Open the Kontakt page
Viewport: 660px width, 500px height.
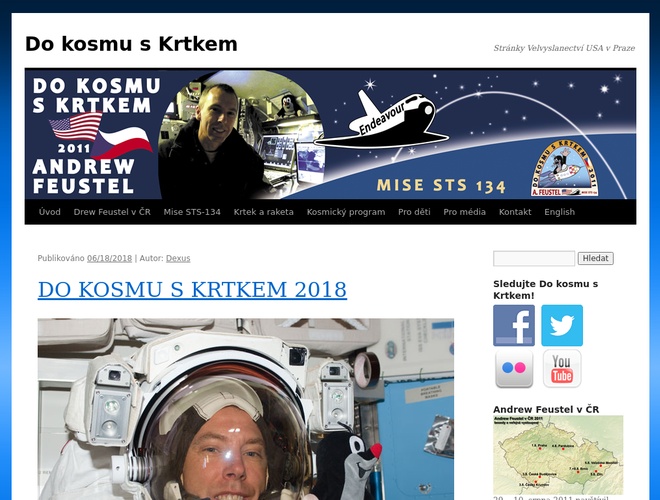point(515,212)
